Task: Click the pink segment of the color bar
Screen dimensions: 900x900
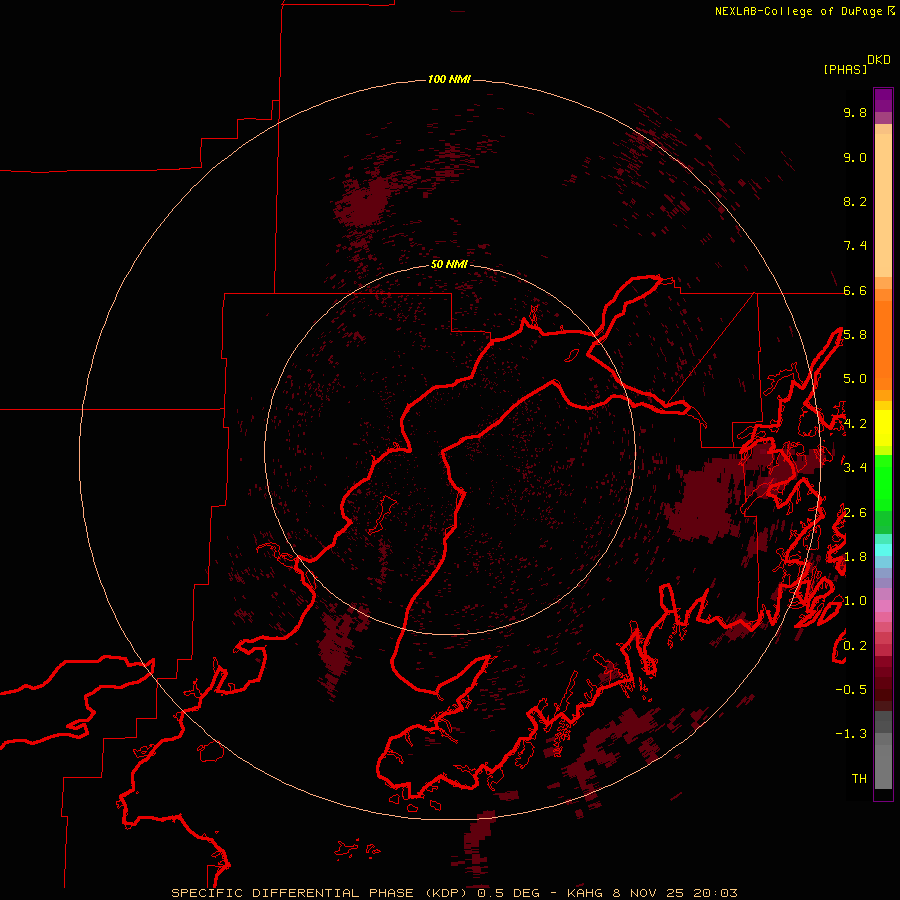Action: [883, 606]
